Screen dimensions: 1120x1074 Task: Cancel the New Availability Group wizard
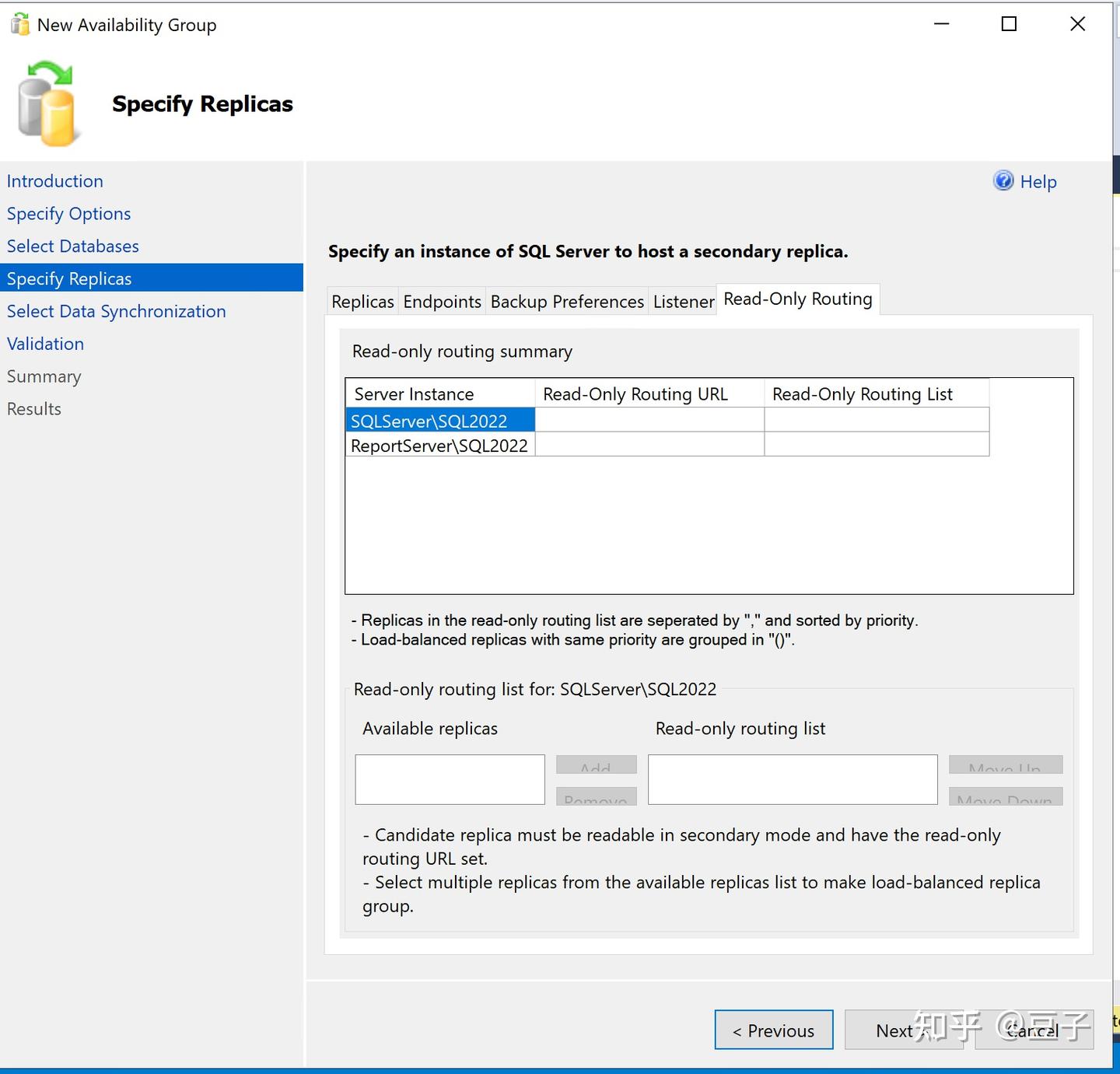[x=1033, y=1030]
